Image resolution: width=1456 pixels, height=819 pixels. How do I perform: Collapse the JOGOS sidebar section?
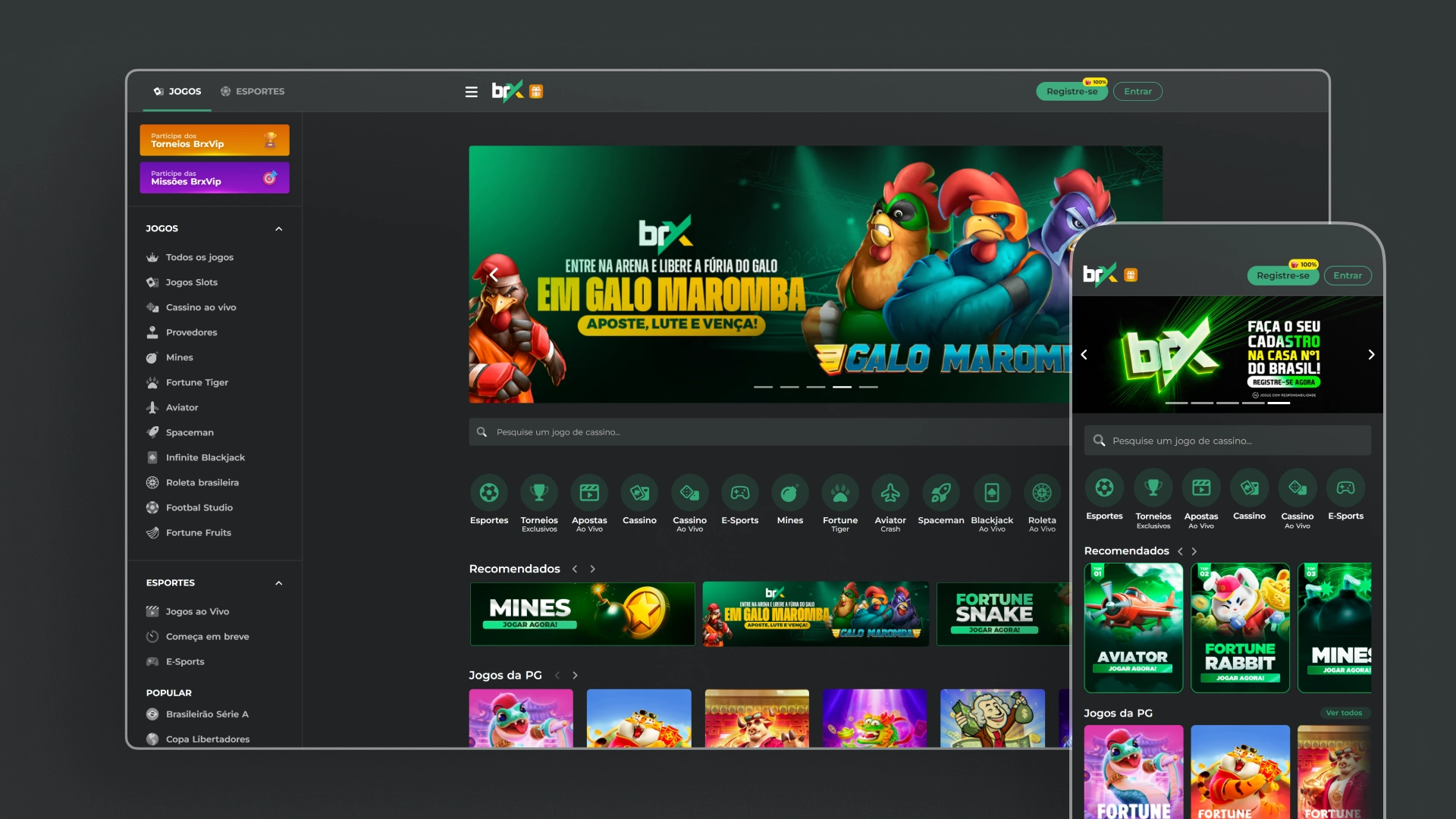tap(278, 228)
